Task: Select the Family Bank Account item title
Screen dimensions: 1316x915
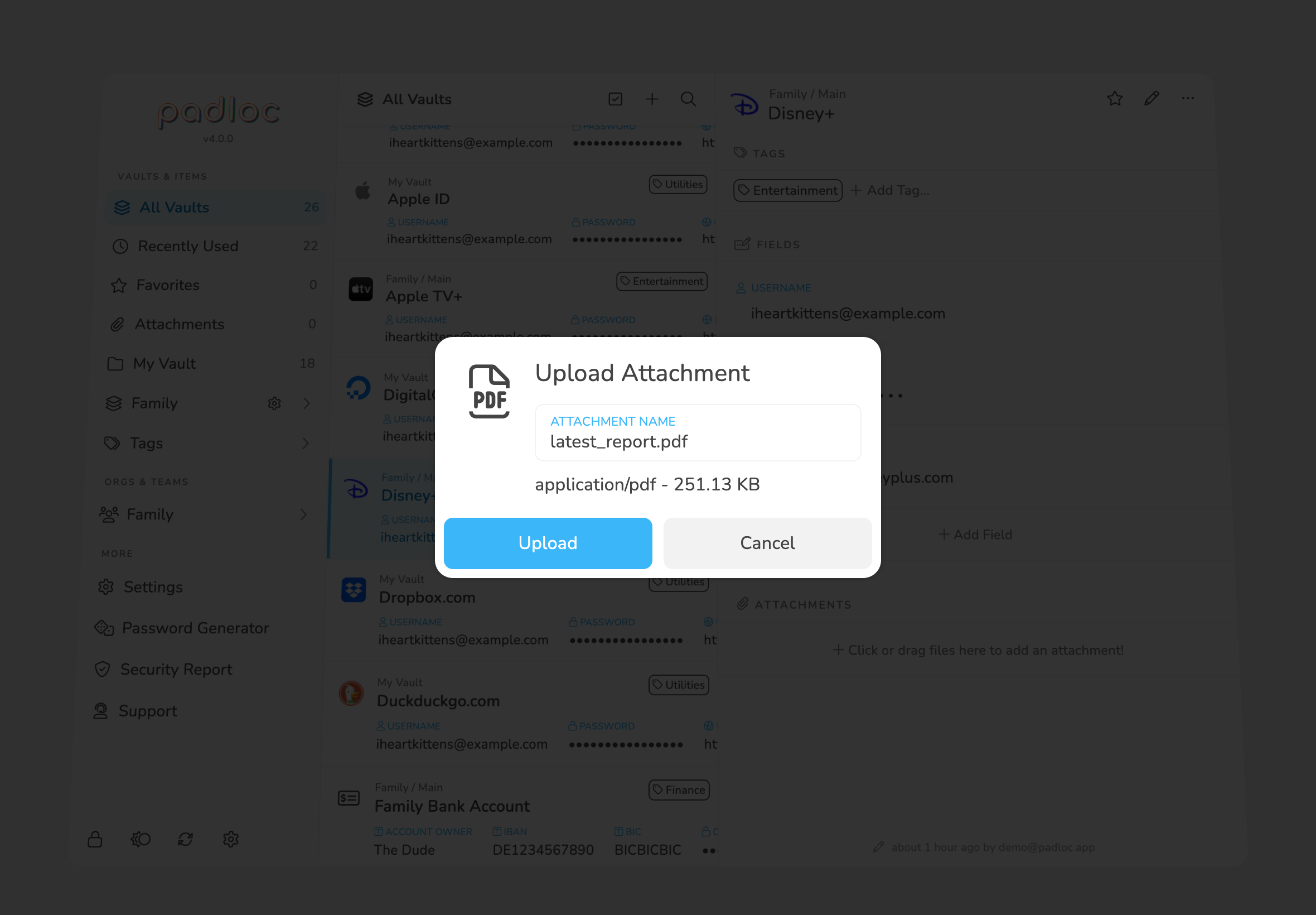Action: tap(452, 806)
